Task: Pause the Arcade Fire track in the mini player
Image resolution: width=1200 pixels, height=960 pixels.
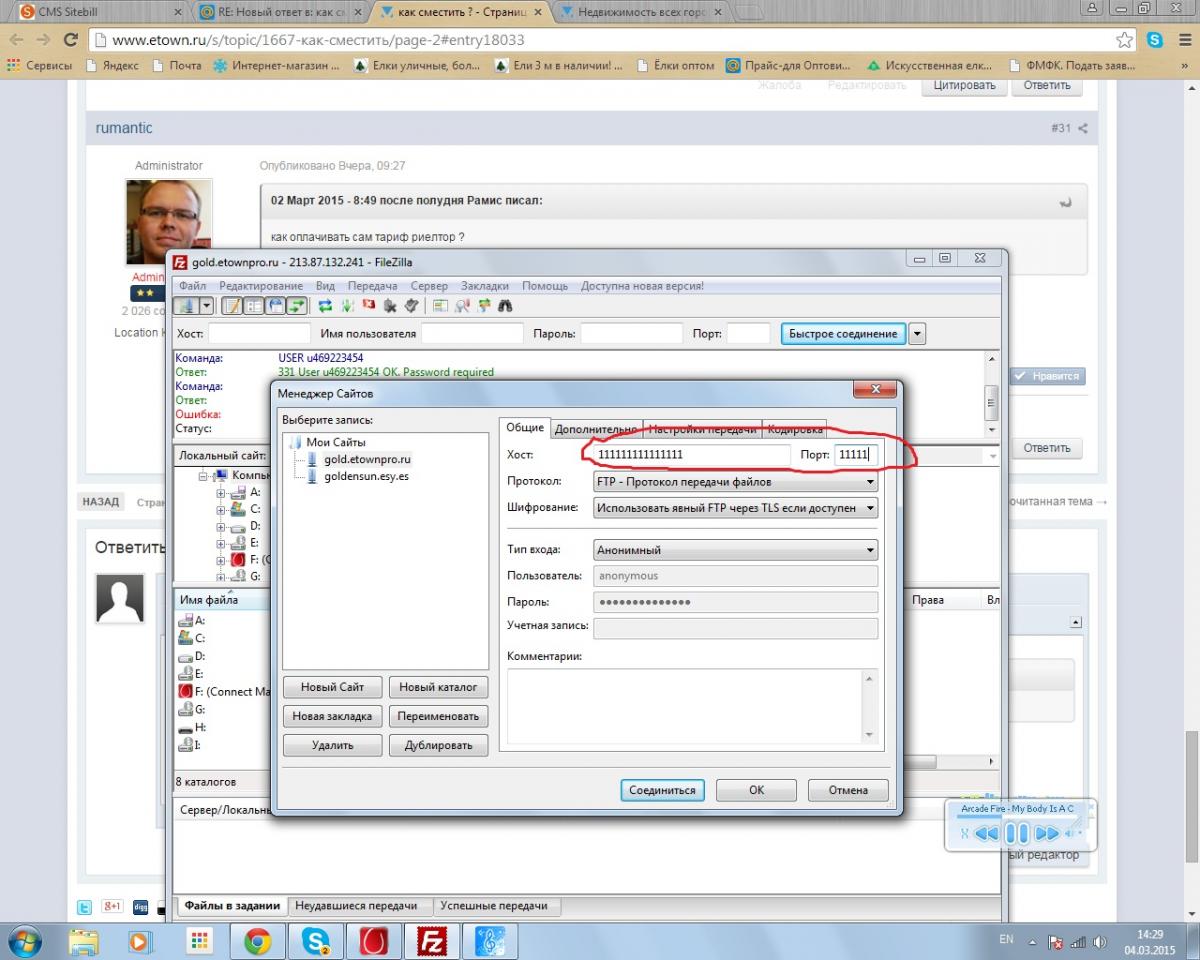Action: point(1016,833)
